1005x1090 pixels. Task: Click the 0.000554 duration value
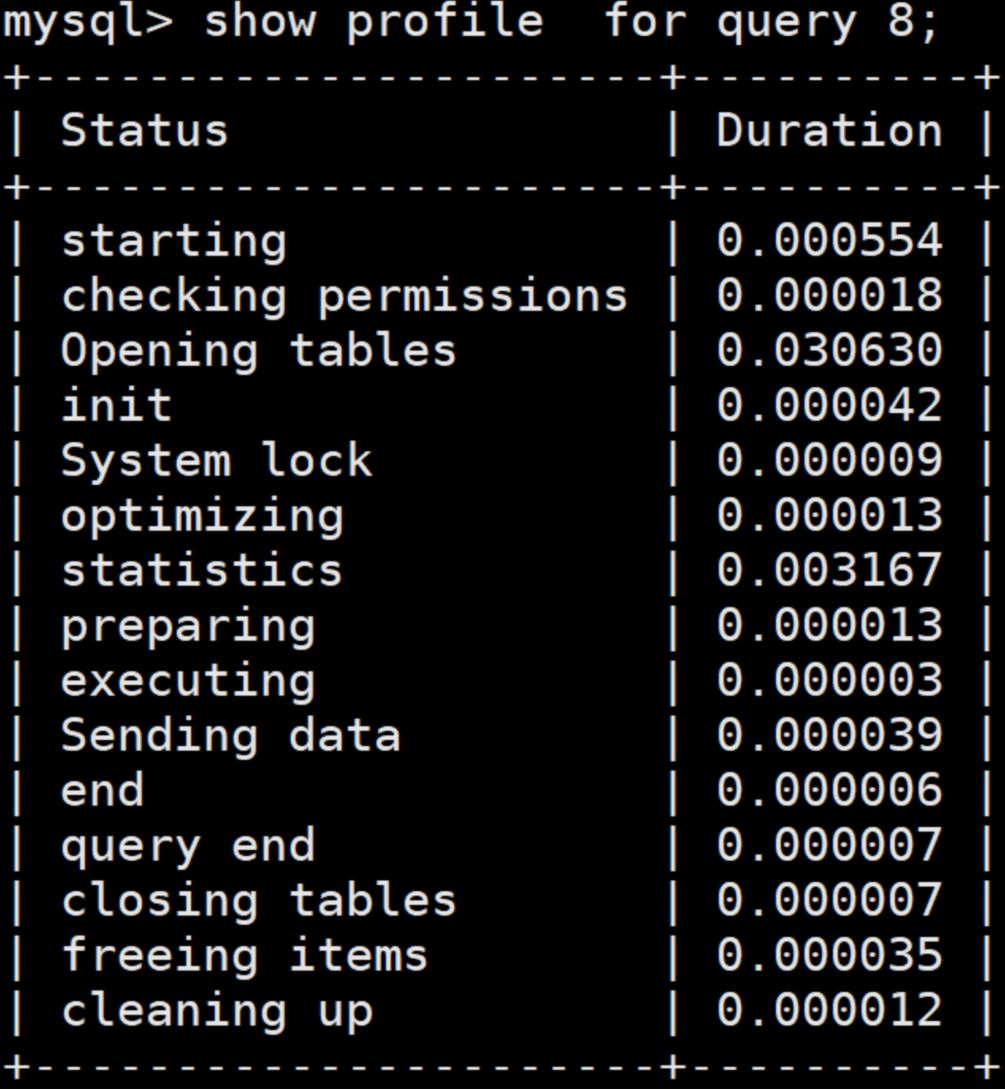pyautogui.click(x=829, y=241)
